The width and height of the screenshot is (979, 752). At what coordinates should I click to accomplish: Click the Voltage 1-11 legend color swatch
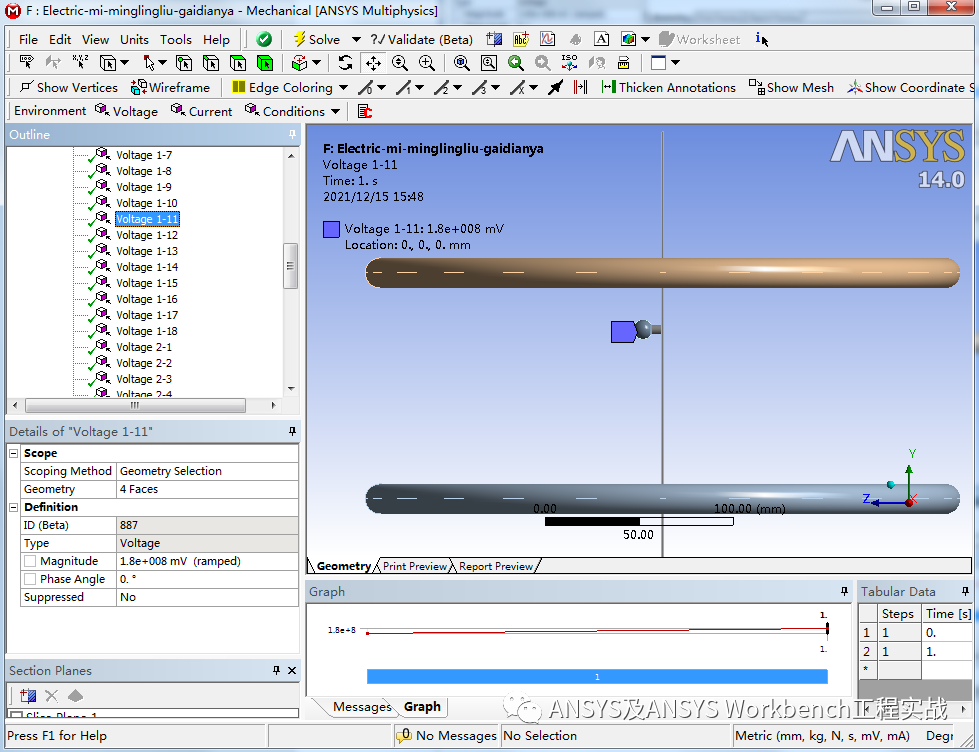[331, 229]
